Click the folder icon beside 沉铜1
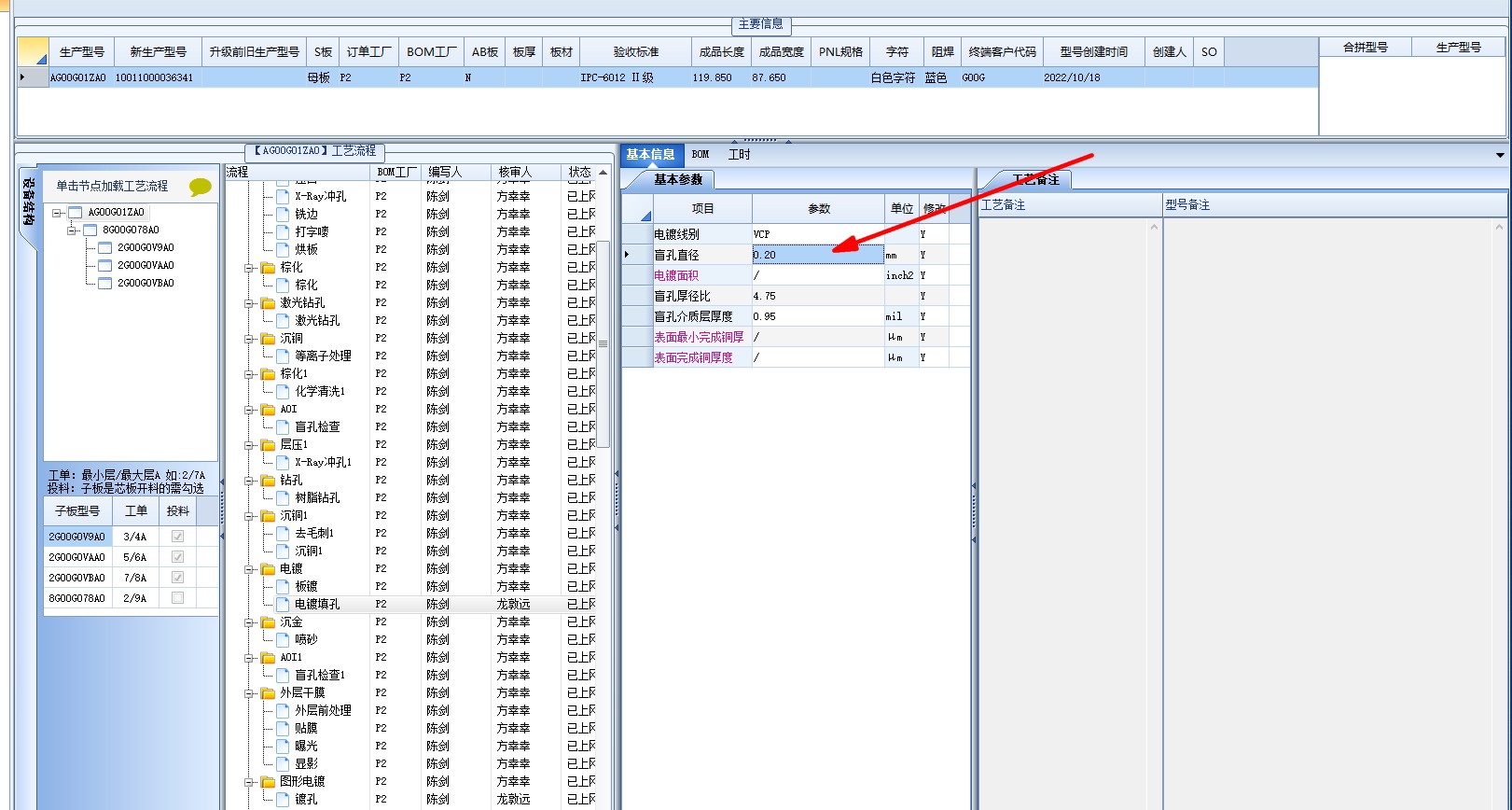Viewport: 1512px width, 810px height. coord(269,515)
